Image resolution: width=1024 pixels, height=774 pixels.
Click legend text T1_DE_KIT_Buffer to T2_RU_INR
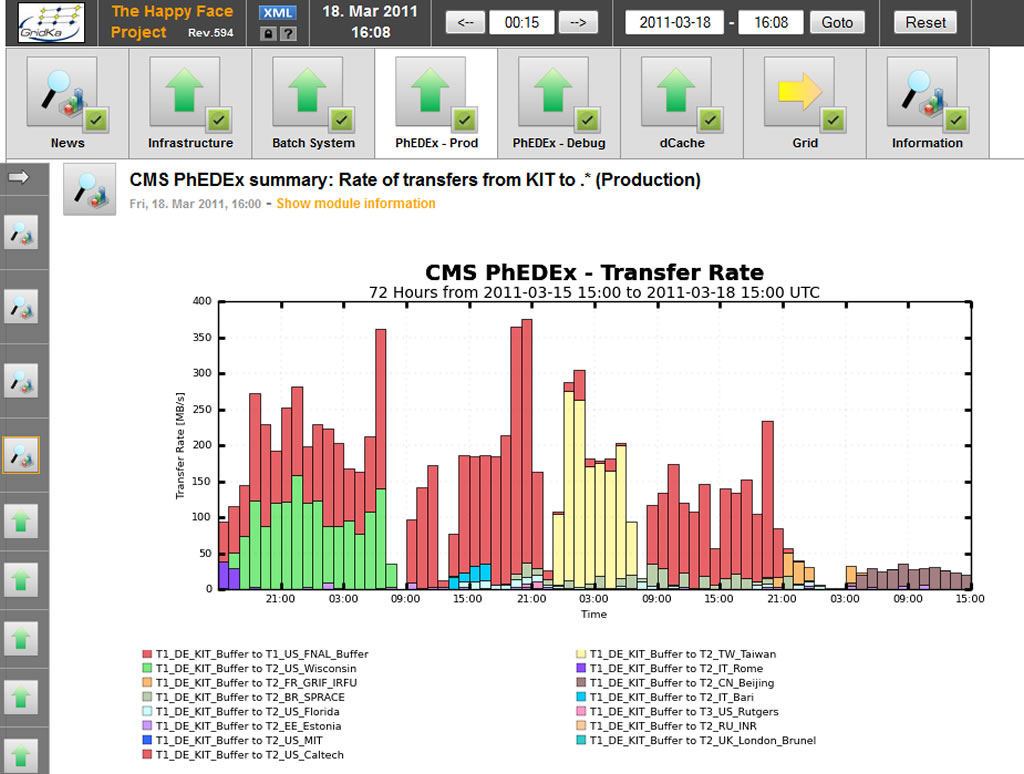point(673,726)
